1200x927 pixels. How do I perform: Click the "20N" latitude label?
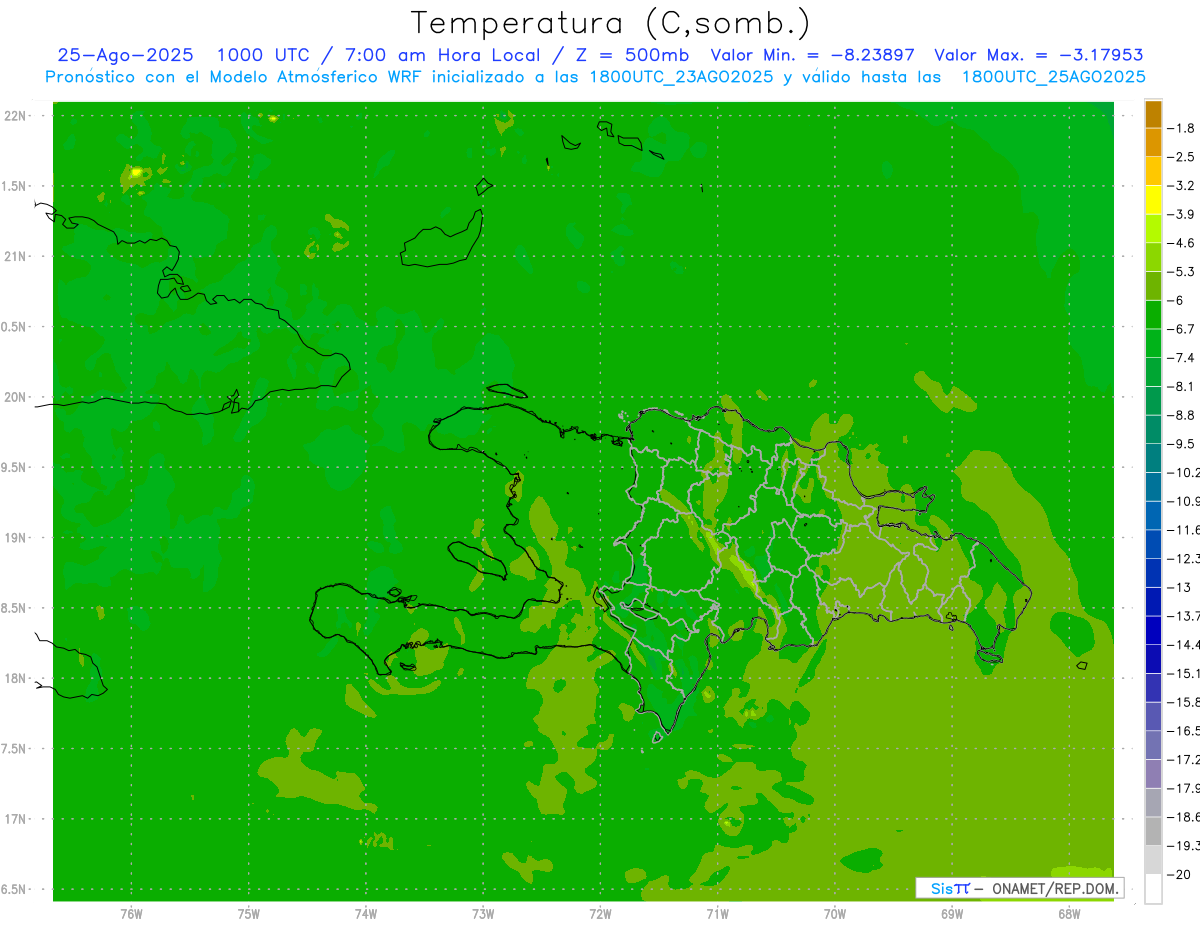(x=15, y=397)
